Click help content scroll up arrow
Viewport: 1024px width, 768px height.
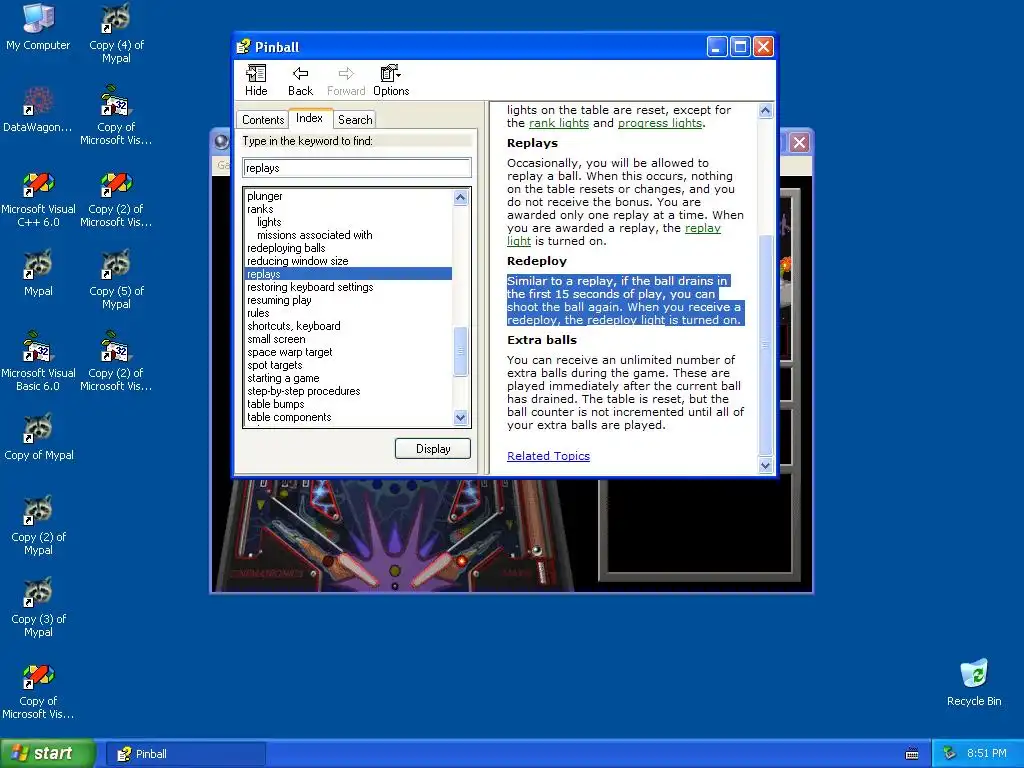(x=765, y=110)
